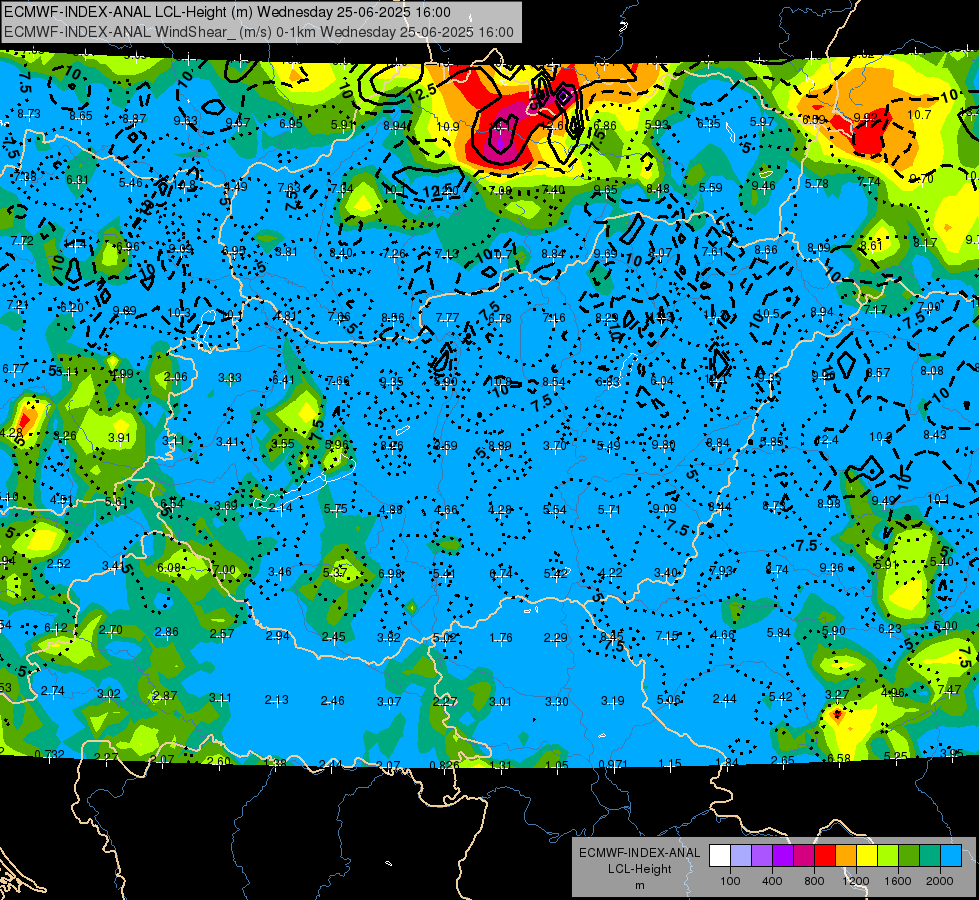Click the grid value '1.76'
979x900 pixels.
(x=501, y=638)
